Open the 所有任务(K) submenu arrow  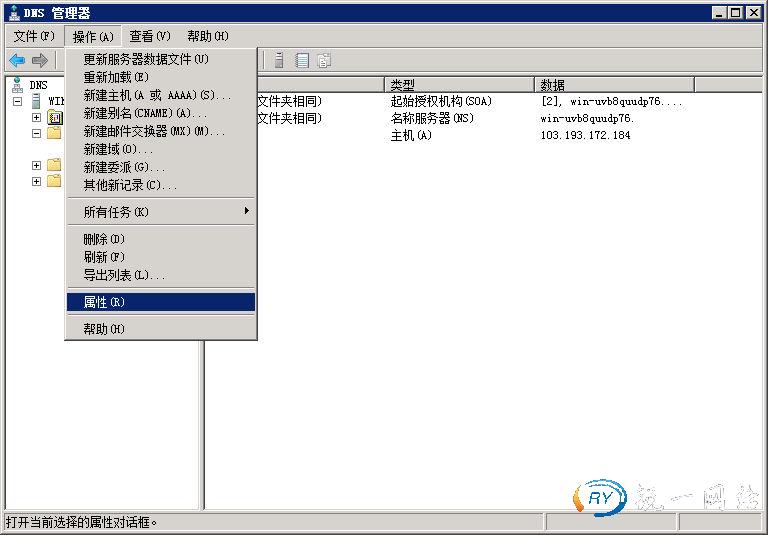coord(246,211)
